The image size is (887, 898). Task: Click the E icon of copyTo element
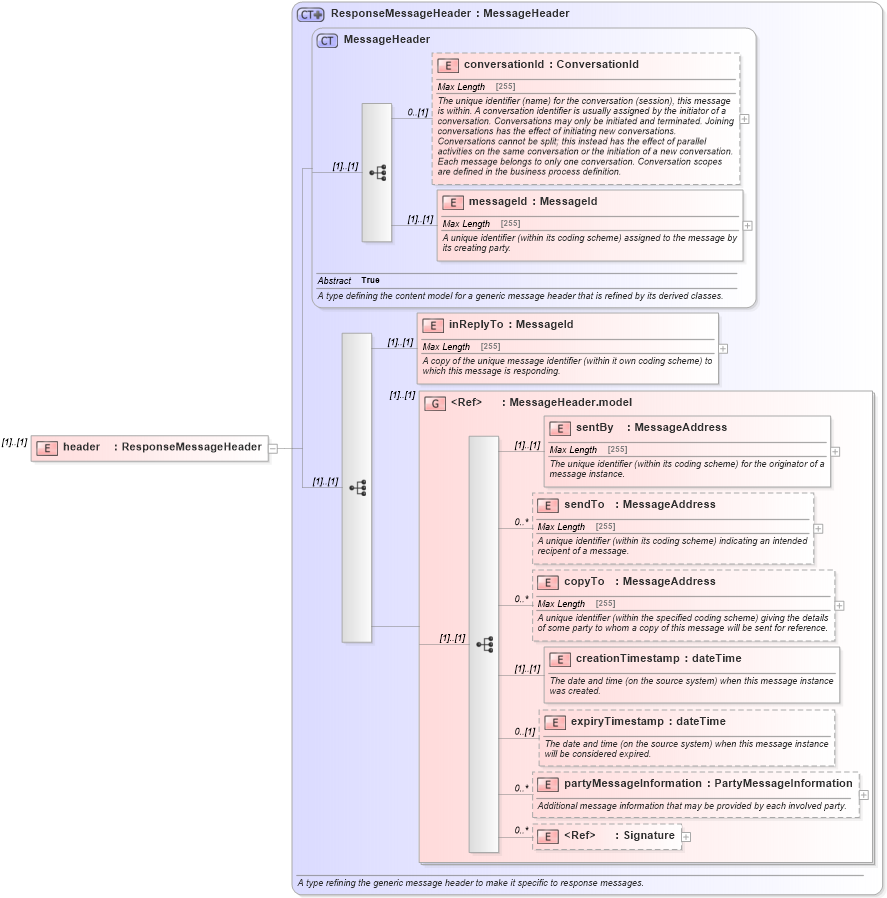point(547,582)
